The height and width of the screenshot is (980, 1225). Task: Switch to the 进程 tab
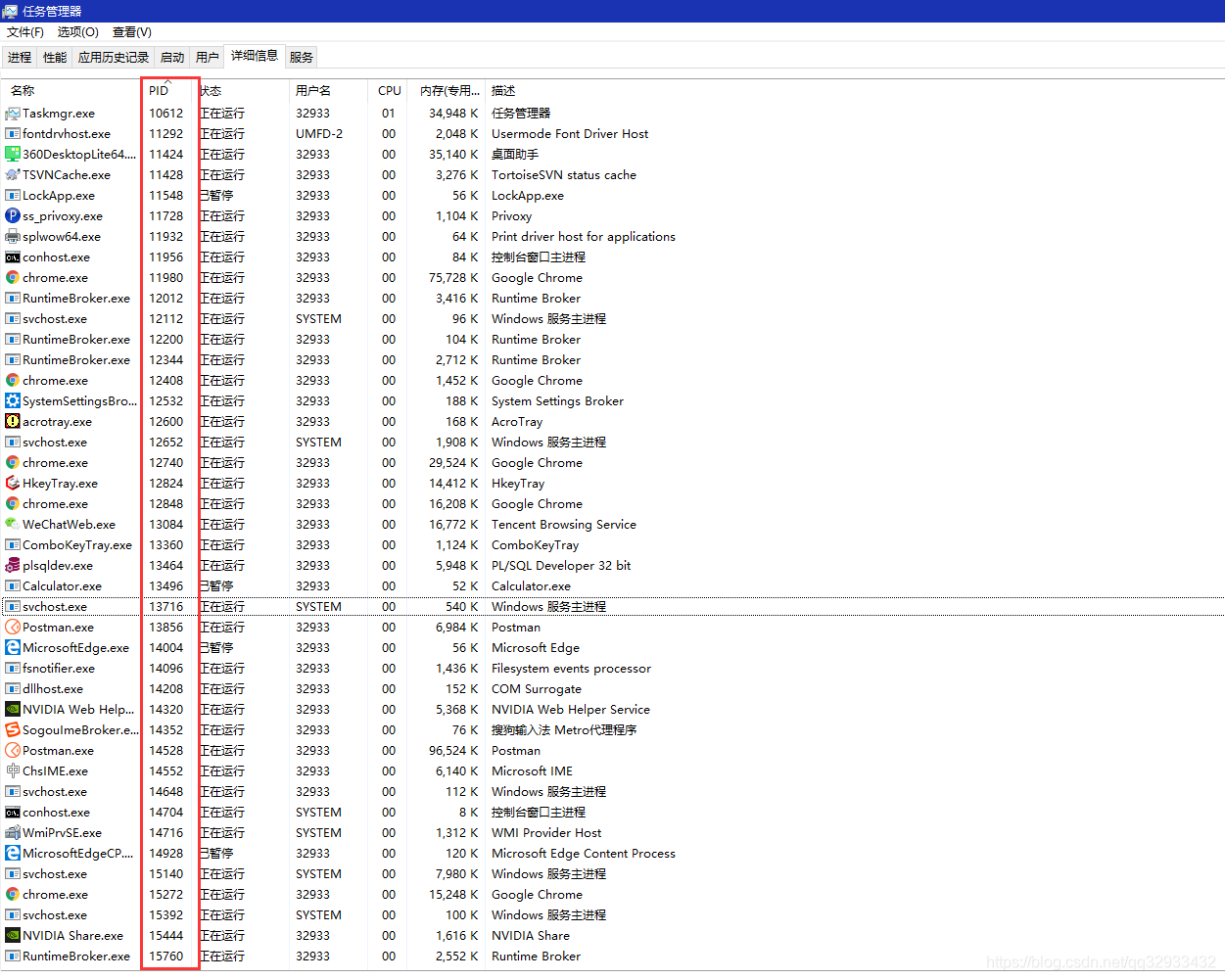pyautogui.click(x=20, y=58)
